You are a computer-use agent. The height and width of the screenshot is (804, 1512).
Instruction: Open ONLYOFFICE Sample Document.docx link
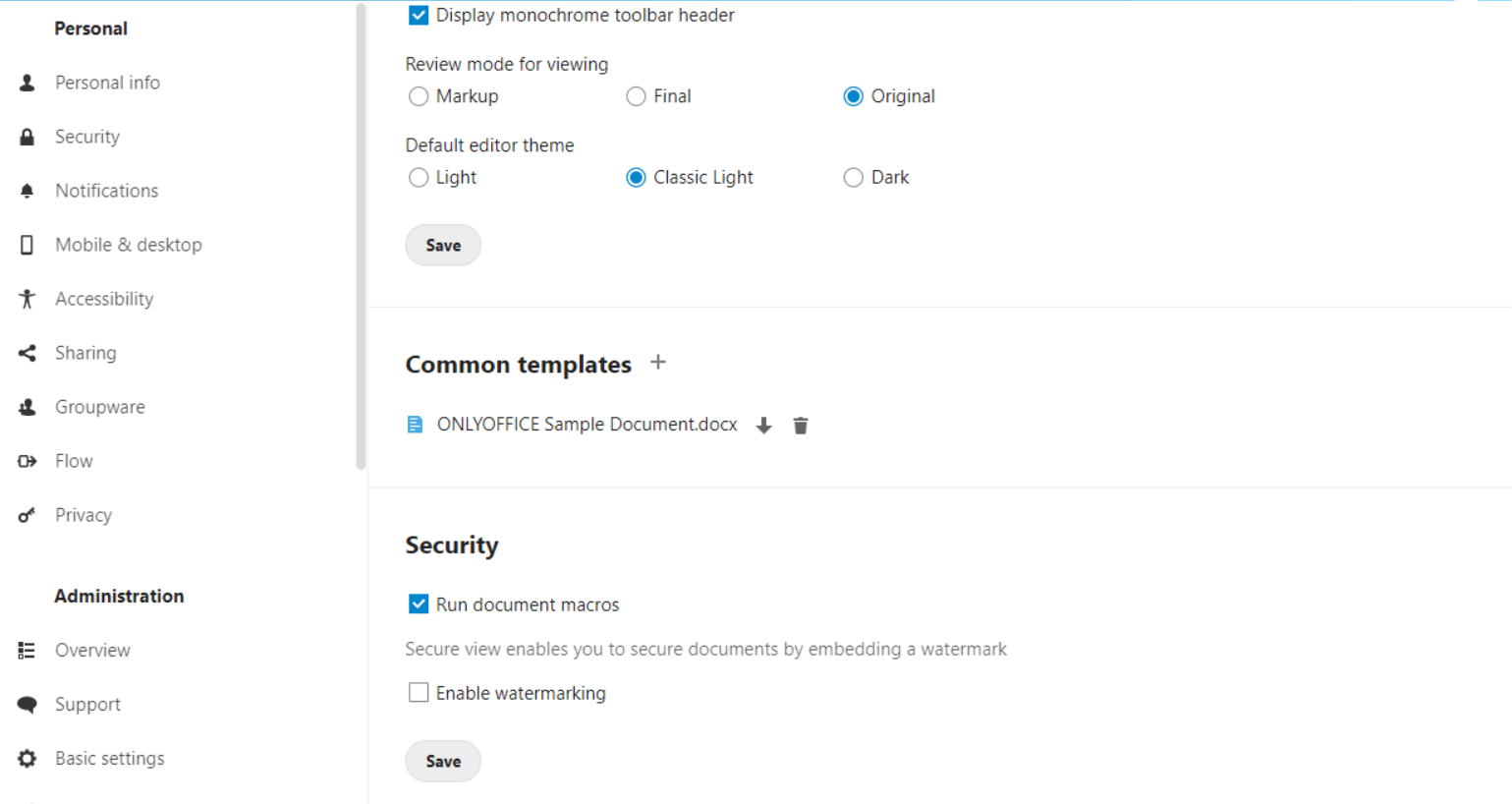click(x=588, y=425)
